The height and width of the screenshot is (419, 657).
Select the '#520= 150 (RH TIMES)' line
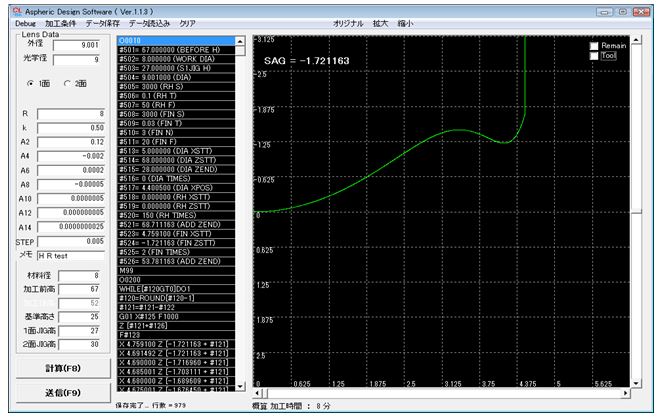pyautogui.click(x=176, y=215)
